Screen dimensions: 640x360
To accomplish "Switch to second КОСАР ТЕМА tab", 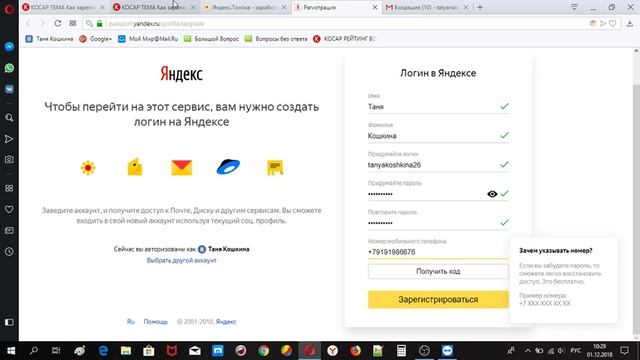I will [x=154, y=7].
